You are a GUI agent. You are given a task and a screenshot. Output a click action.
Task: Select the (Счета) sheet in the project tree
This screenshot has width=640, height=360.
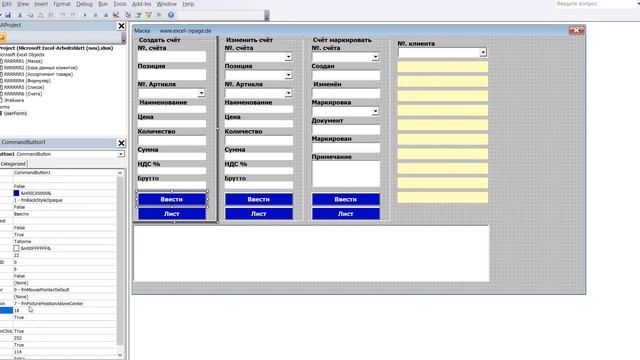[x=23, y=94]
